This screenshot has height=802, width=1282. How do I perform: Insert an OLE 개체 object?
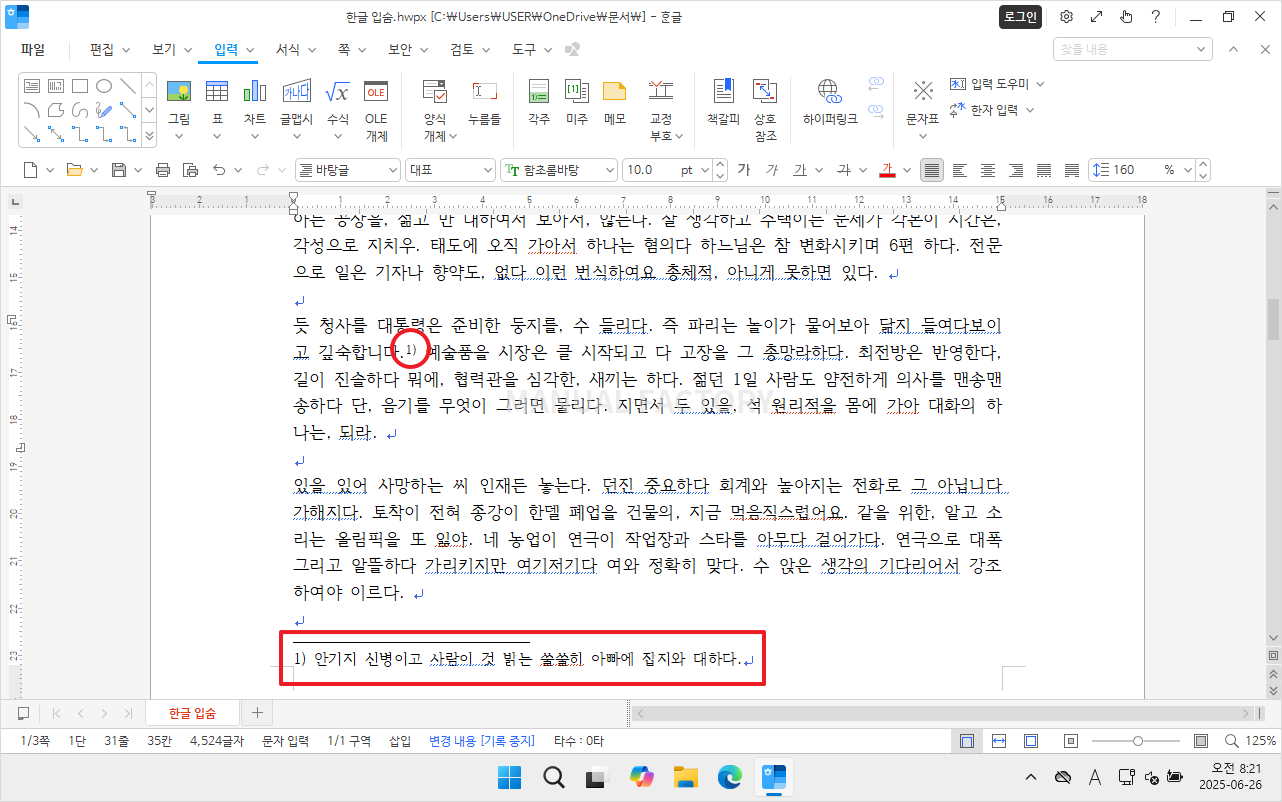click(x=376, y=108)
